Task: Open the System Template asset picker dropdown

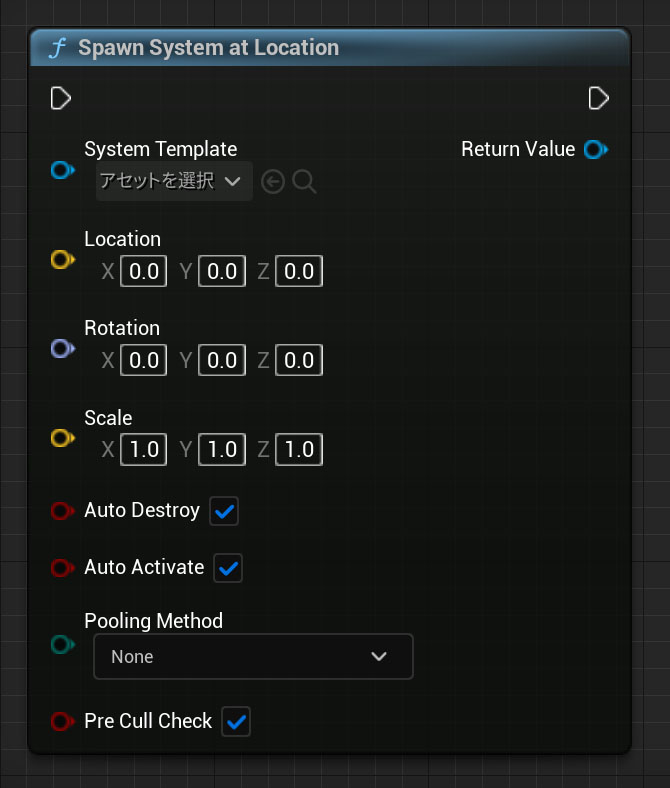Action: 173,182
